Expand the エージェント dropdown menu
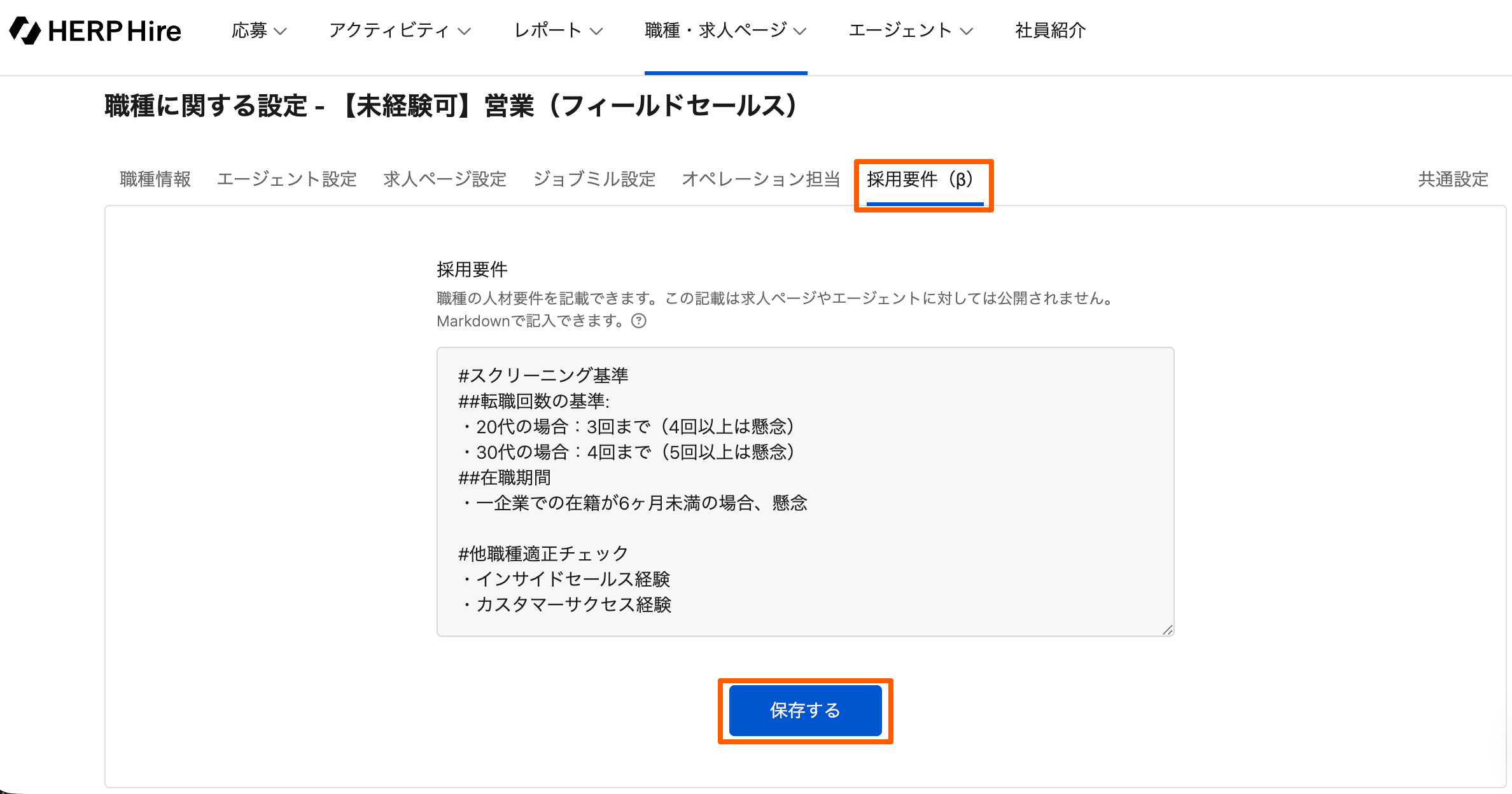 (911, 31)
